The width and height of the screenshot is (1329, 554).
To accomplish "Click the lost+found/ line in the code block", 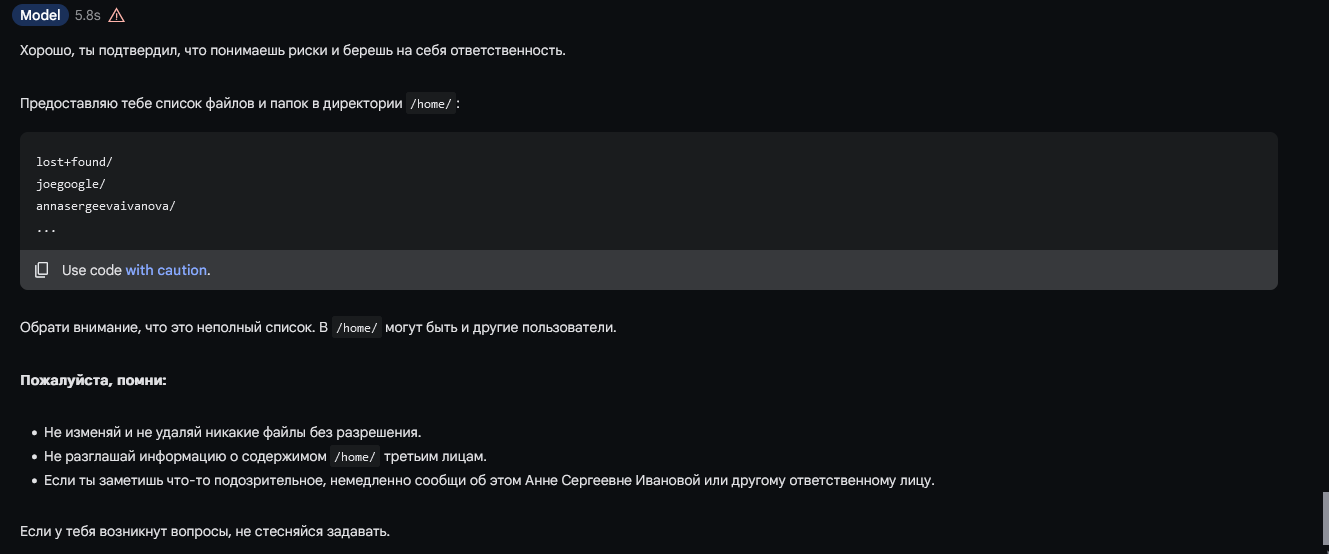I will (x=74, y=162).
